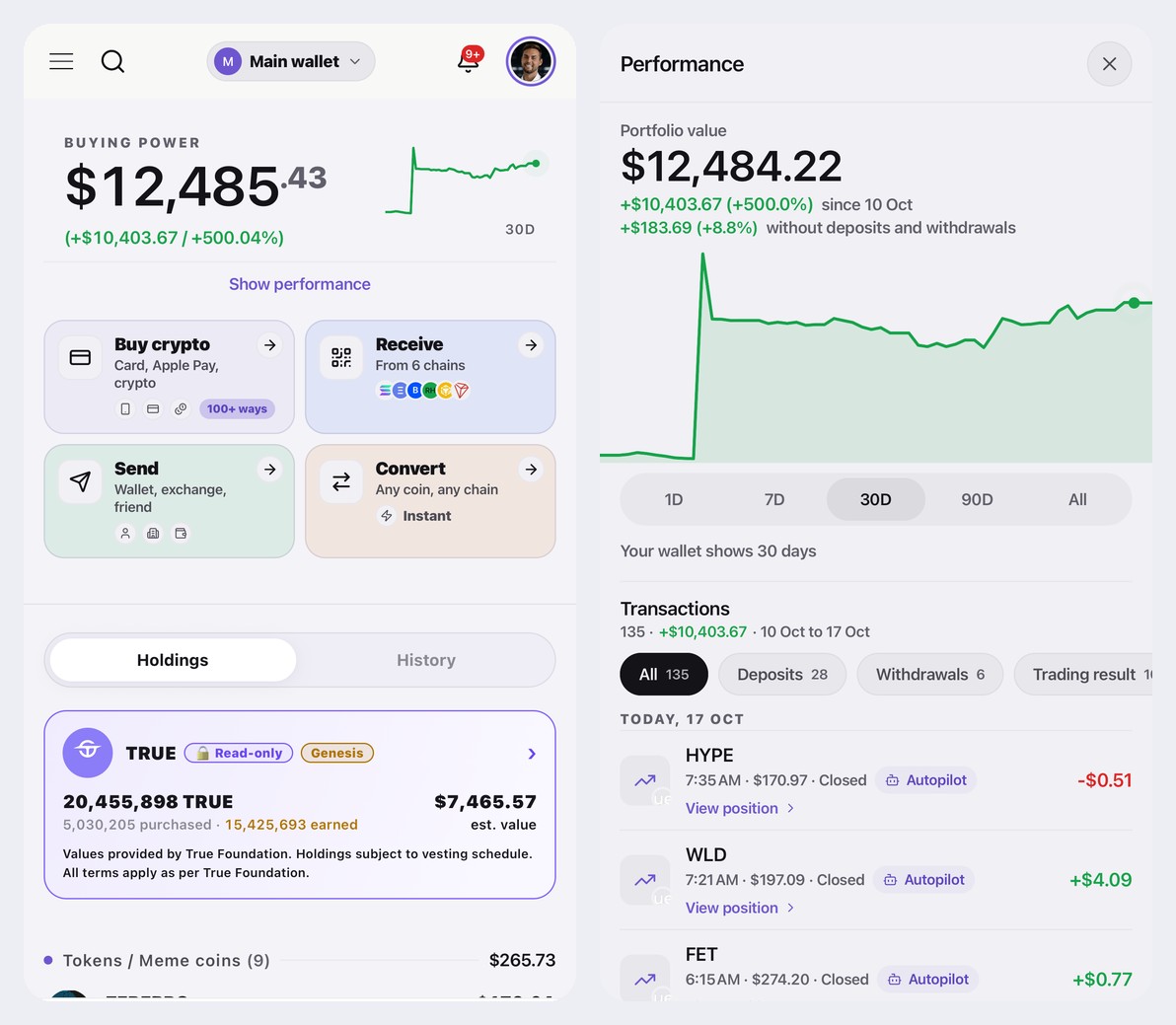Click the Show performance link
Viewport: 1176px width, 1025px height.
coord(299,284)
